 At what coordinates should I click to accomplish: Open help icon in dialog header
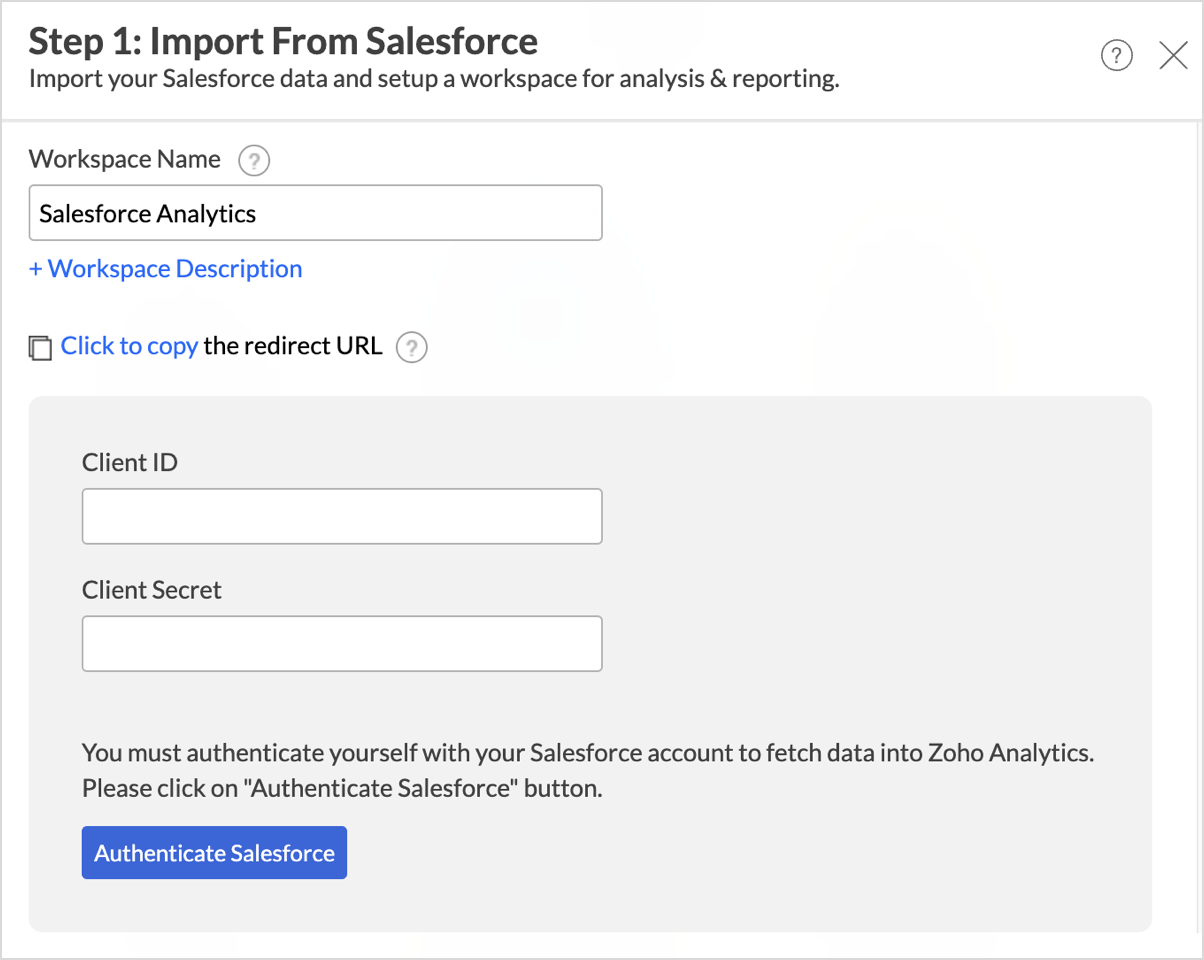(x=1117, y=56)
